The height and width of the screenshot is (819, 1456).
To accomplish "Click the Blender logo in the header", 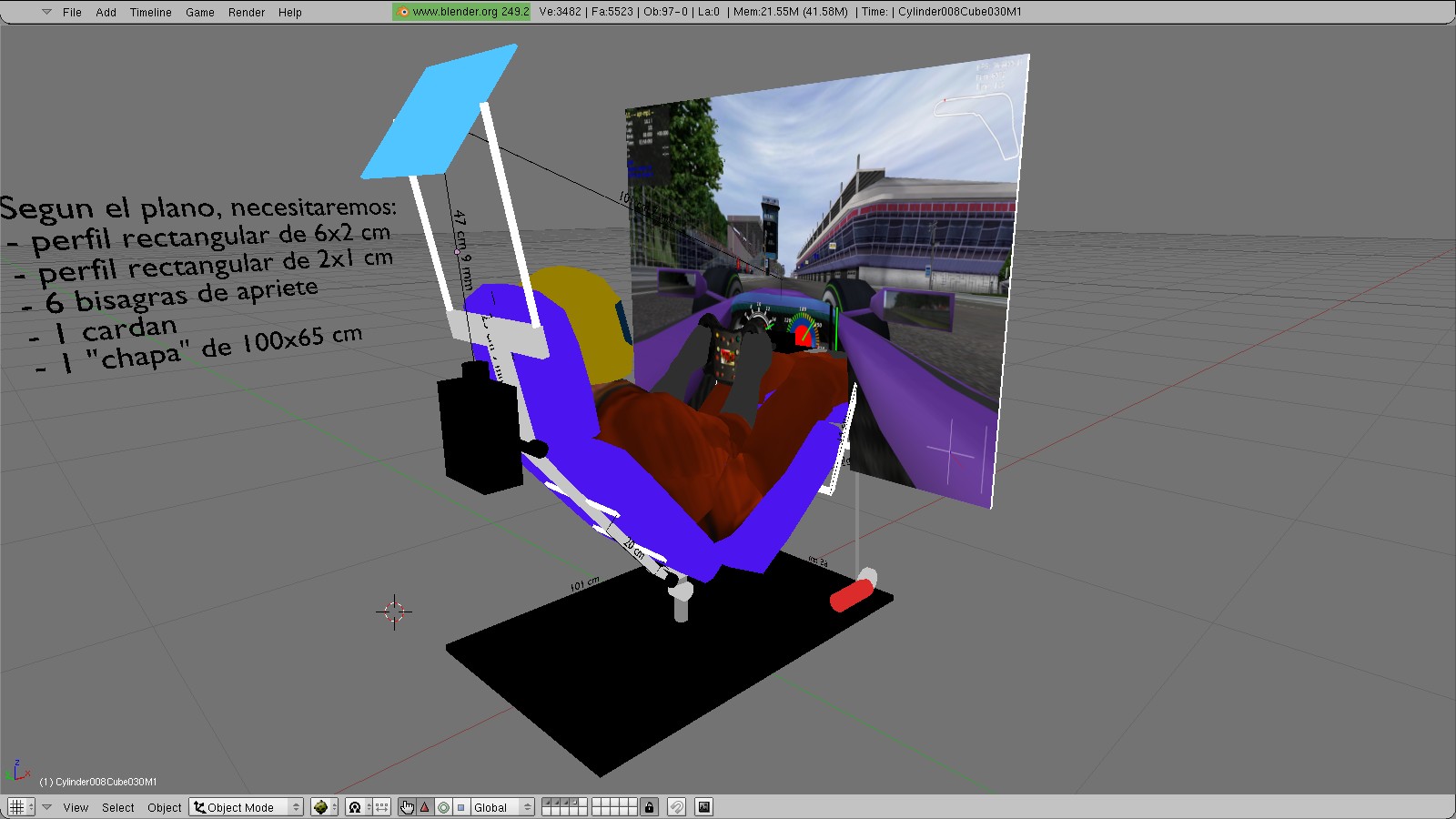I will (x=403, y=12).
